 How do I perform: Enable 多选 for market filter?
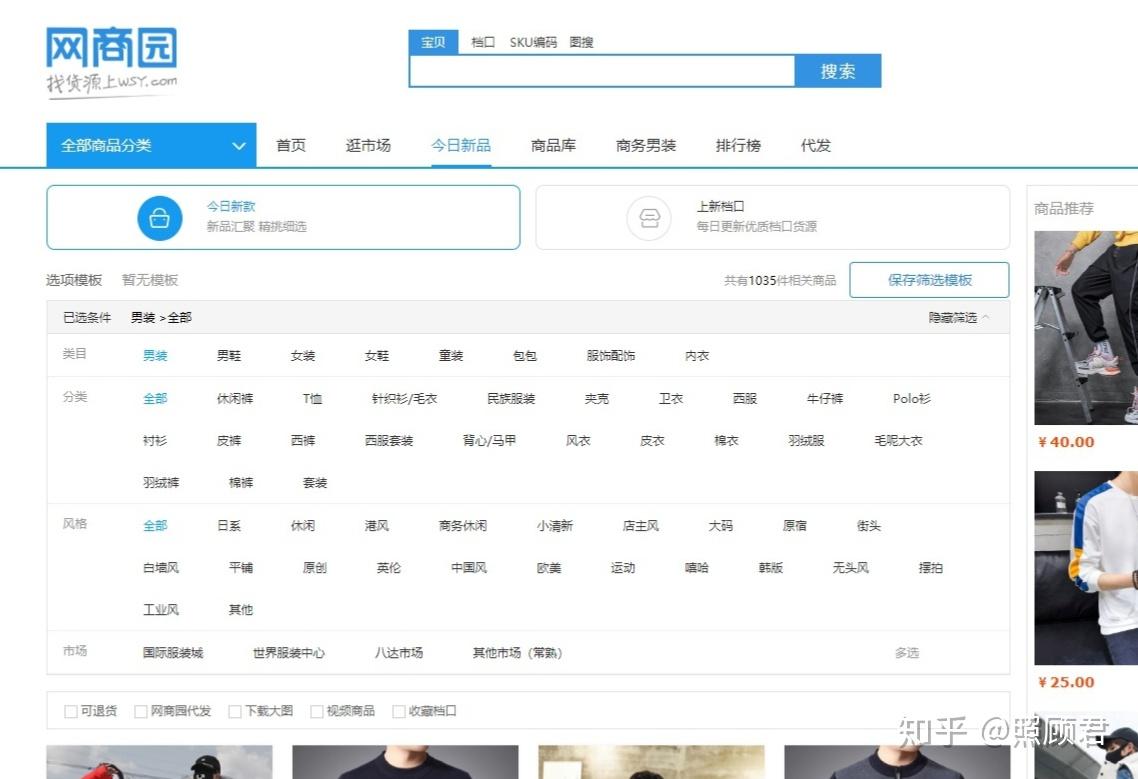tap(906, 653)
